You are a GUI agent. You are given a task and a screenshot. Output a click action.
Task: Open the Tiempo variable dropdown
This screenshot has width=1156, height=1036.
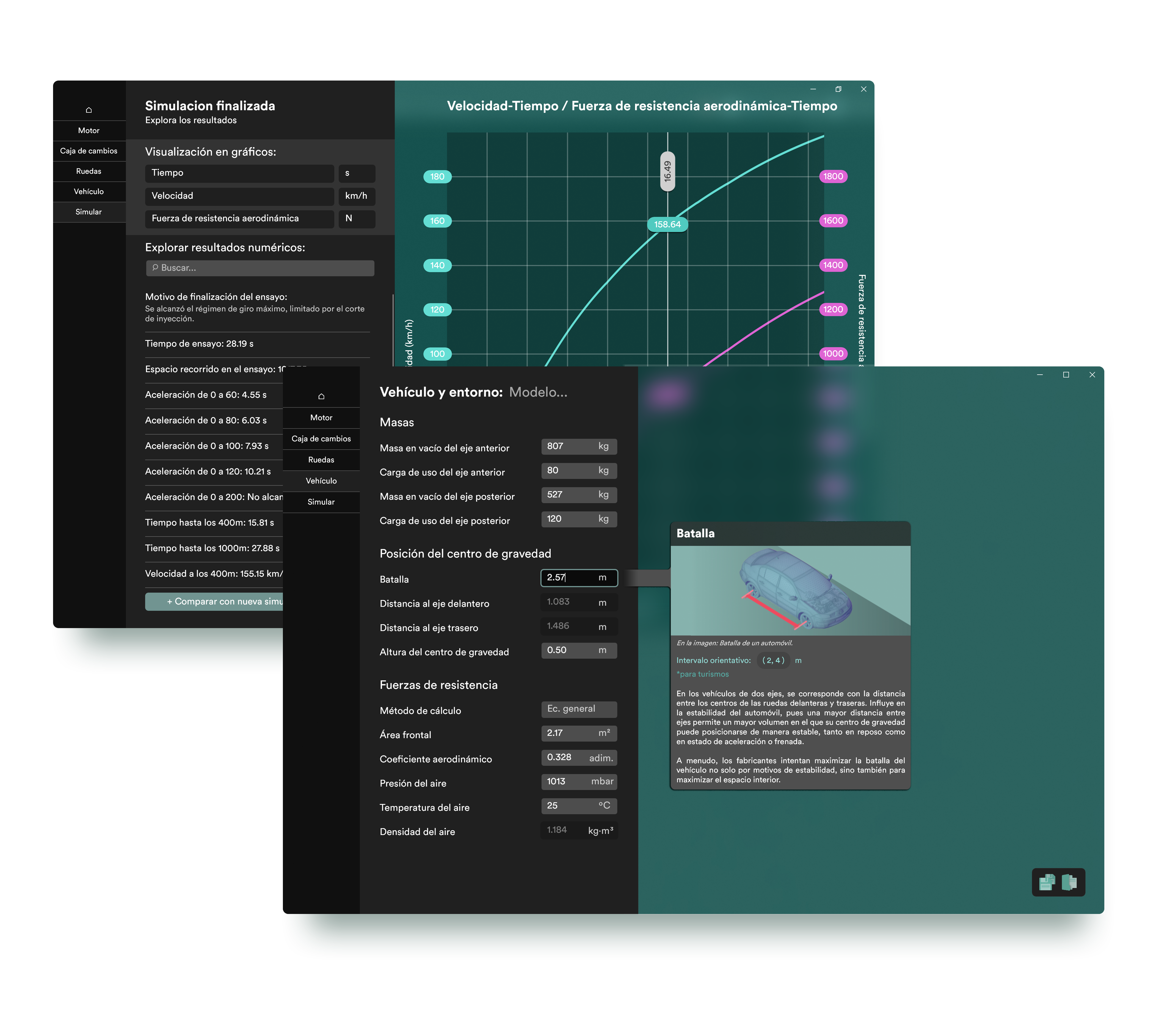pos(239,173)
